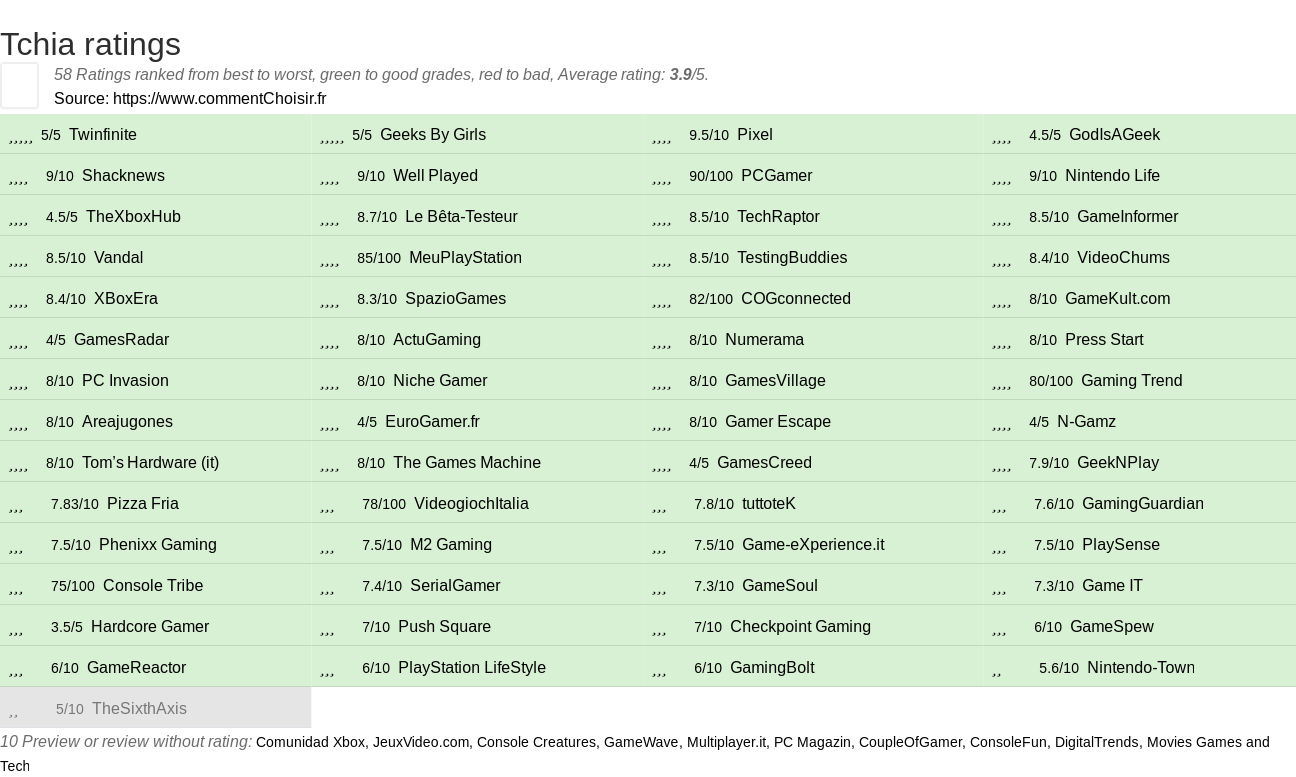Click the GameSpew 6/10 rating
The height and width of the screenshot is (777, 1296).
(1140, 626)
